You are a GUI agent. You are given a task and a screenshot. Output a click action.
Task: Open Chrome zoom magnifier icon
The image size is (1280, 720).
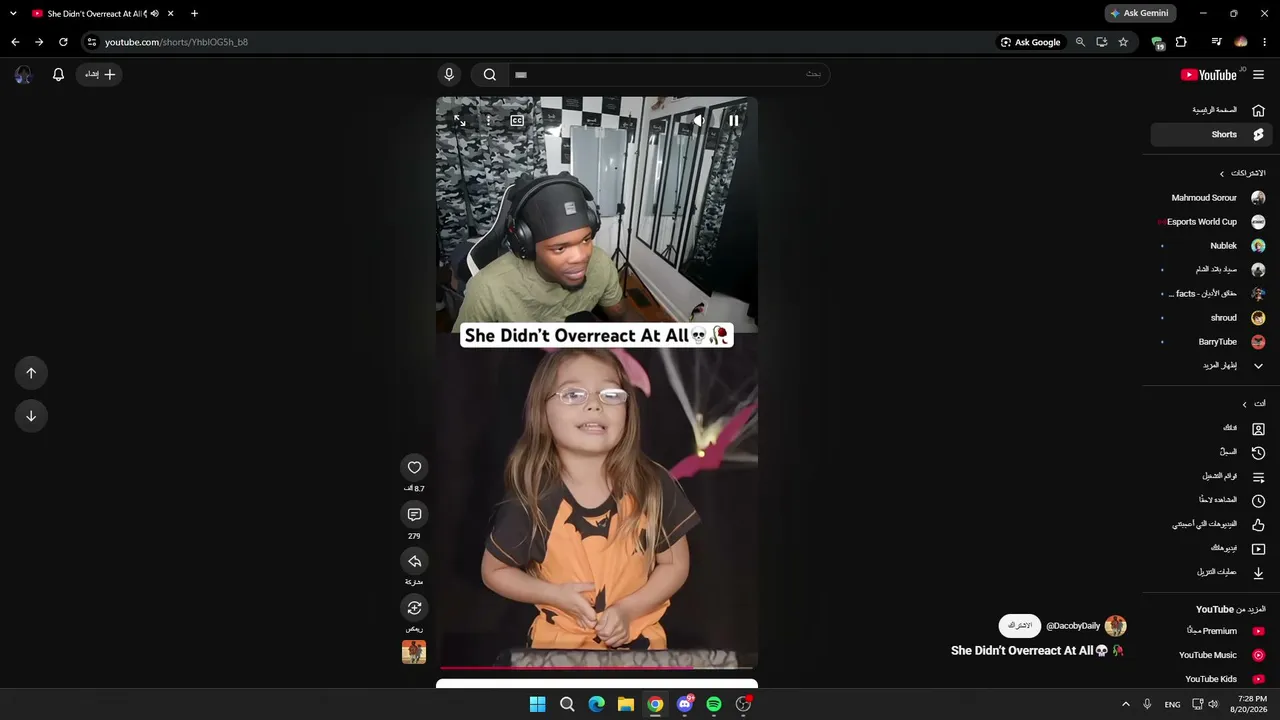point(1080,42)
